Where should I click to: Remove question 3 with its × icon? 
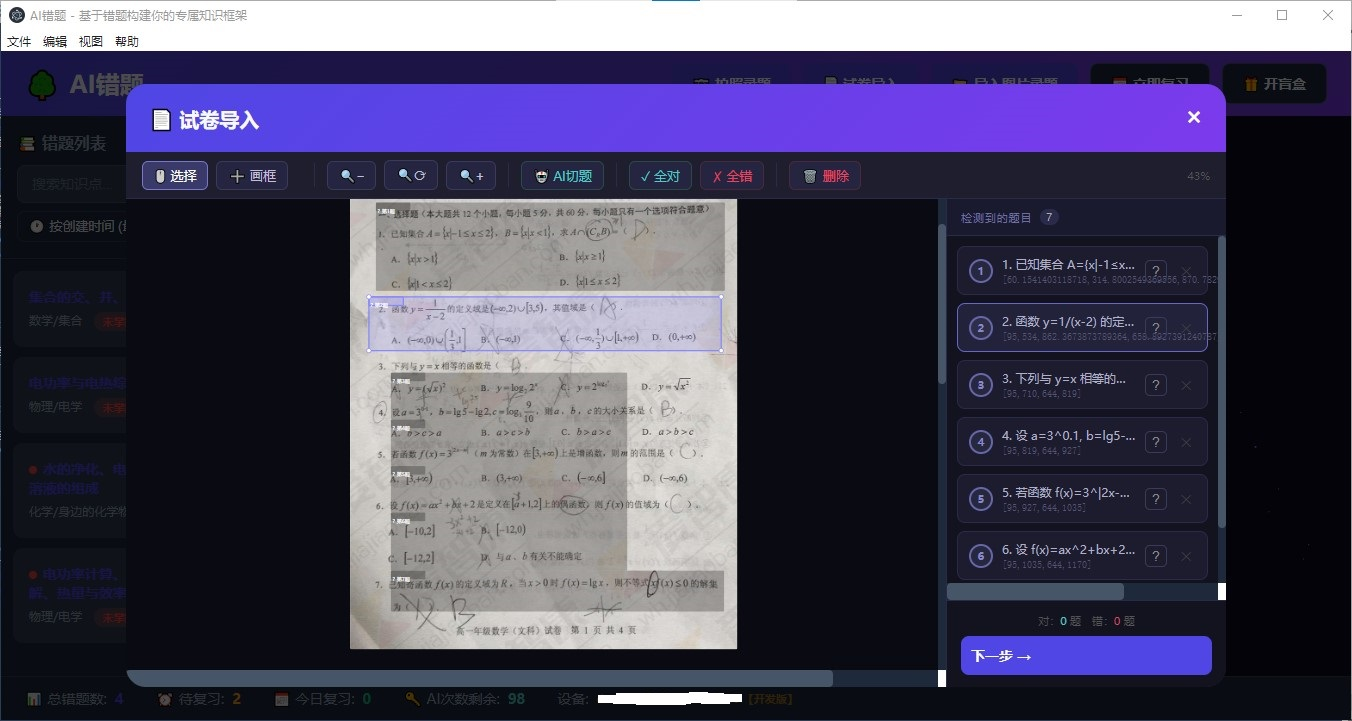1186,385
